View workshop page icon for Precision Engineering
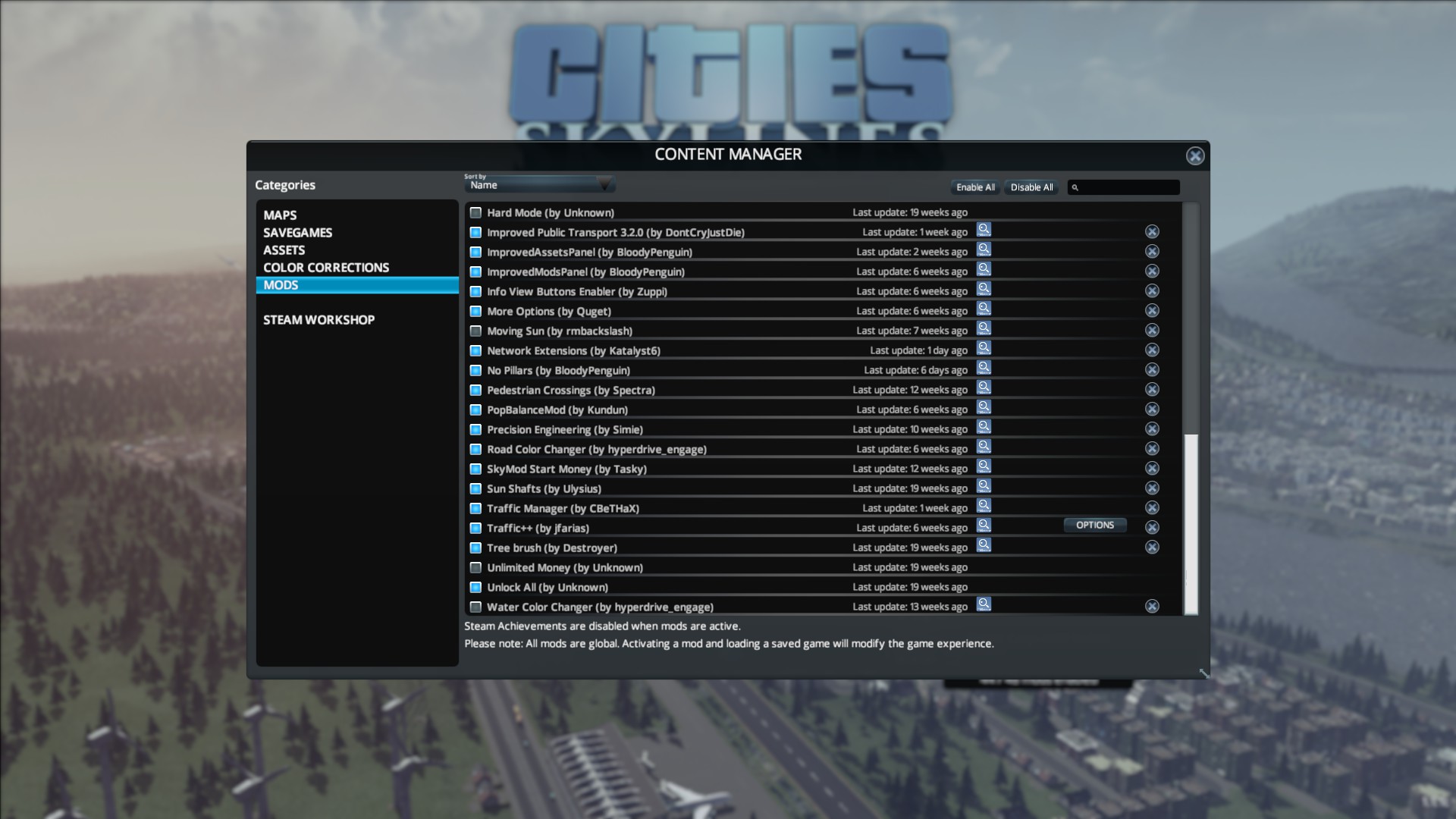1456x819 pixels. coord(984,427)
